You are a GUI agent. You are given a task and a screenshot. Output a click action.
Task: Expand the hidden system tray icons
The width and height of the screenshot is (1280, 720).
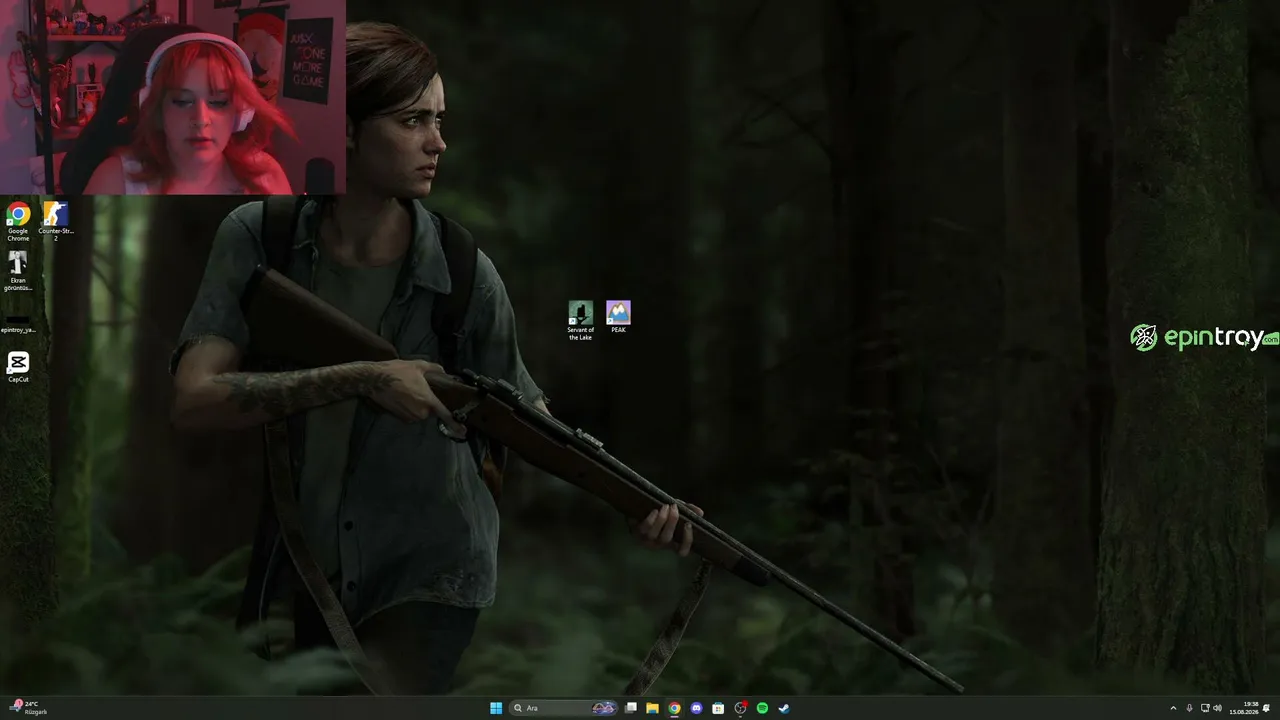1173,708
